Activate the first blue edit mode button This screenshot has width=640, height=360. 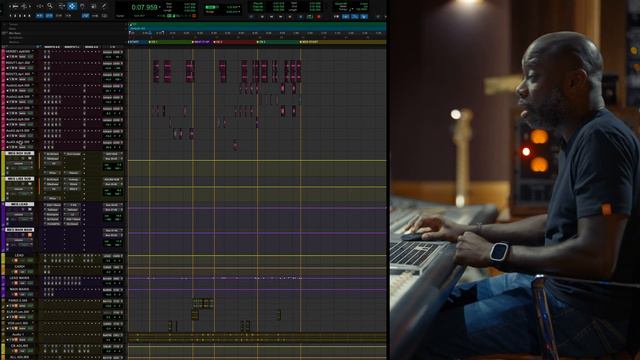[39, 16]
